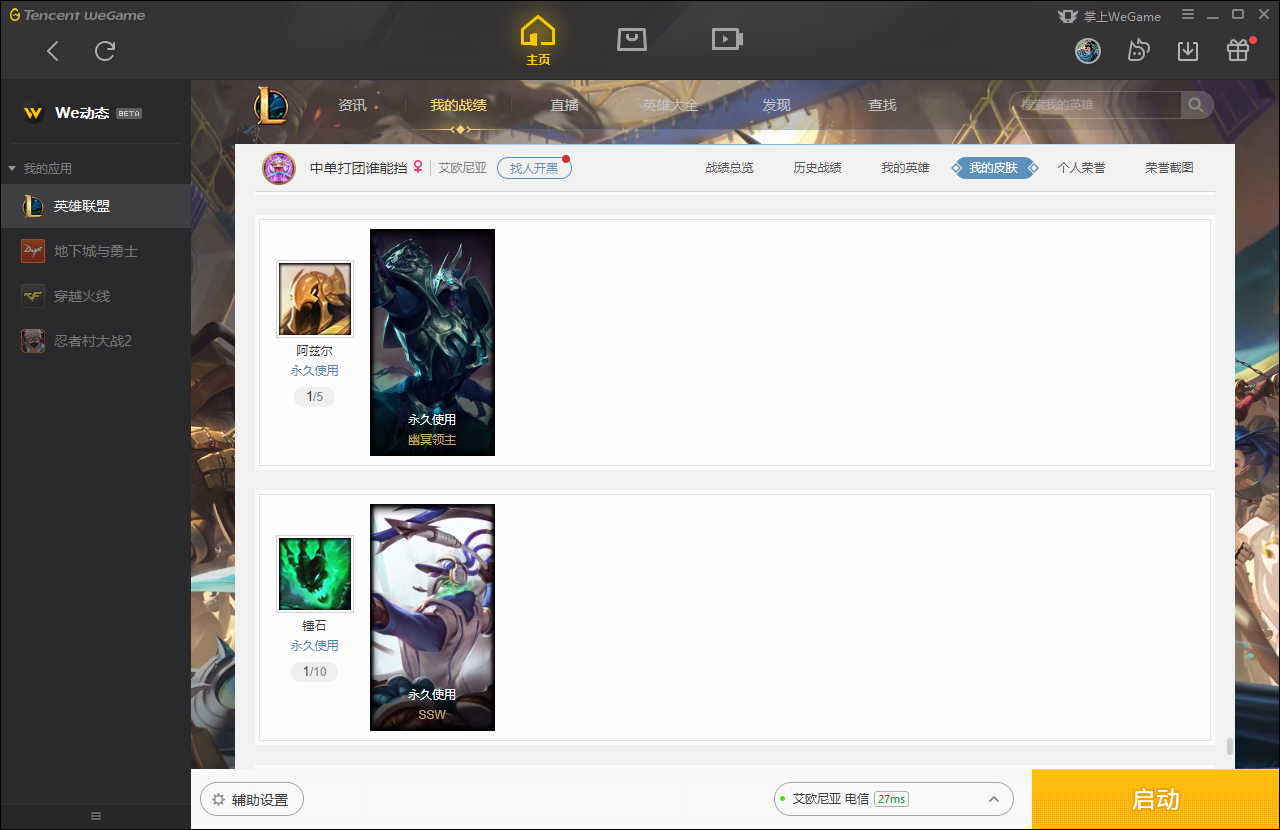
Task: Switch to 战绩总览 sub-tab
Action: point(730,168)
